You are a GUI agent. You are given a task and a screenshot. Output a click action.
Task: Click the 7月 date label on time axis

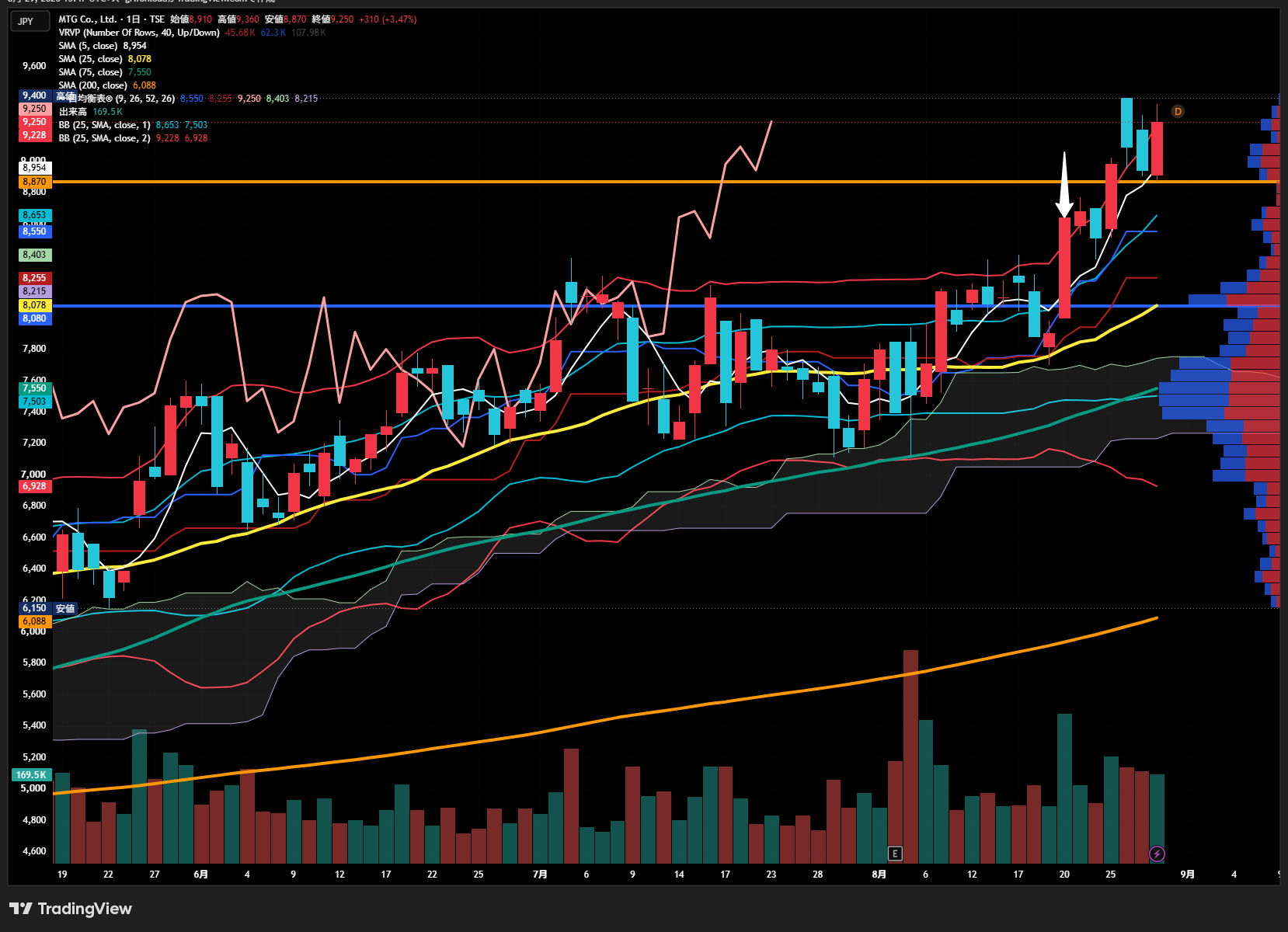(x=540, y=875)
